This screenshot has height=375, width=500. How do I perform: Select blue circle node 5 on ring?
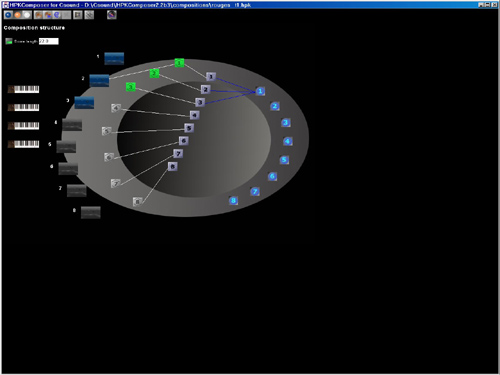284,160
